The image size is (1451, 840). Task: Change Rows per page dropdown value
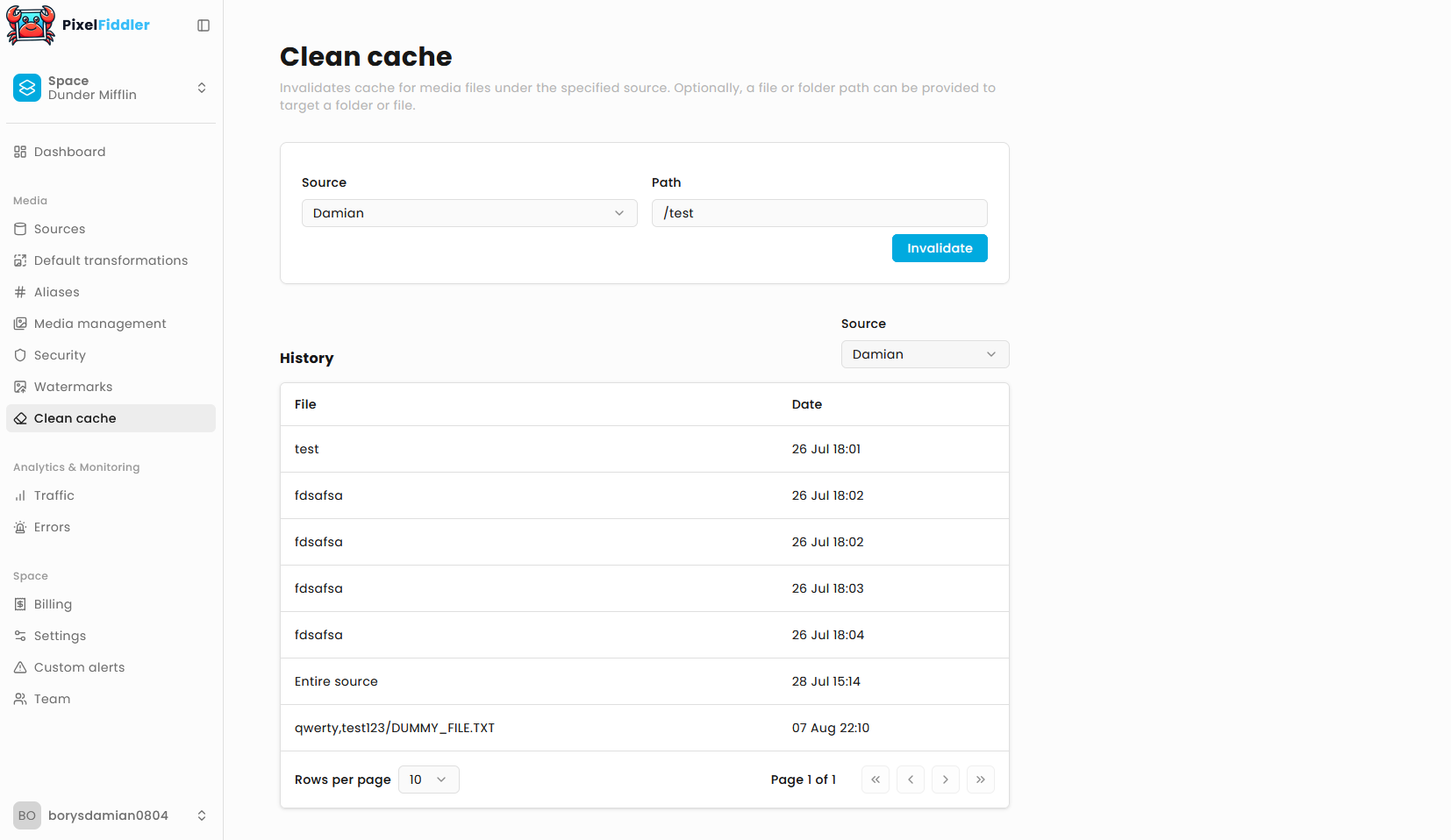[428, 779]
